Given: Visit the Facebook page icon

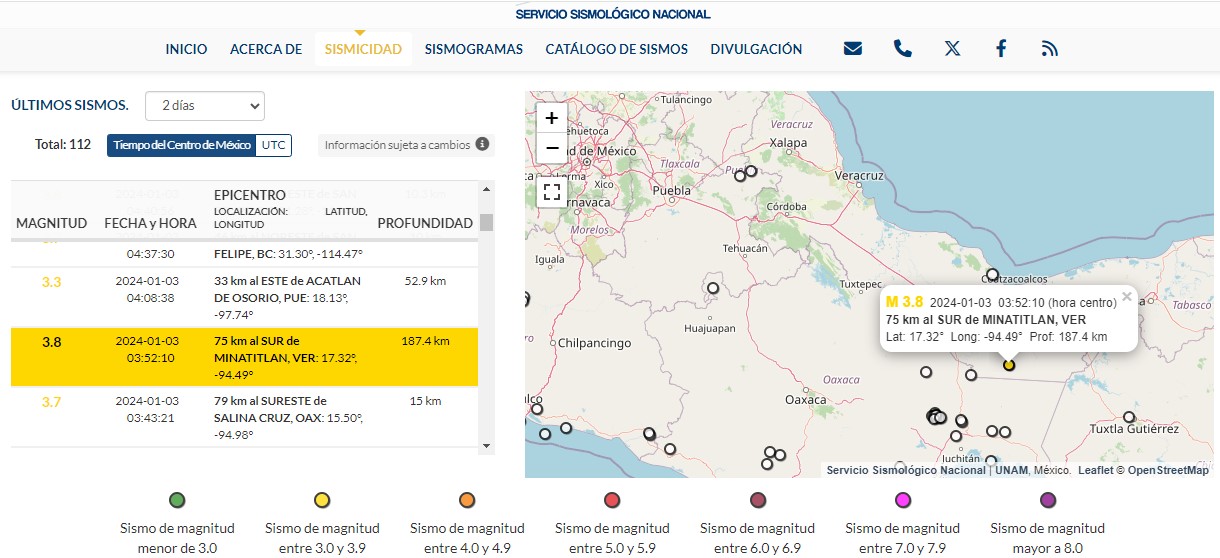Looking at the screenshot, I should tap(1001, 48).
